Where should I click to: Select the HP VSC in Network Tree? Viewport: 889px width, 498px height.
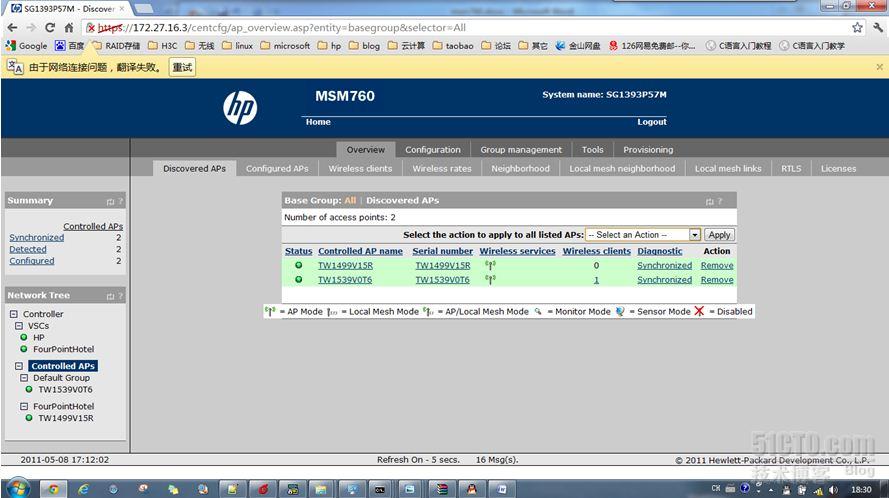point(39,337)
